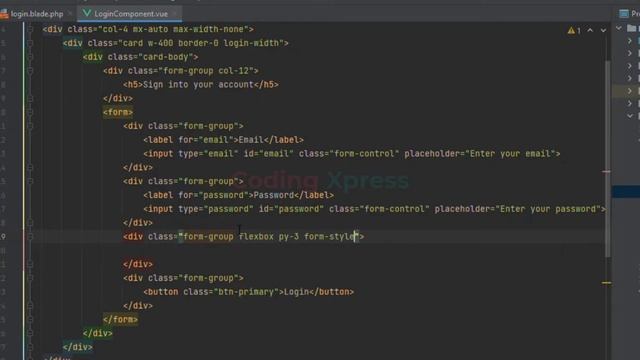
Task: Click the form-style class name
Action: tap(329, 237)
